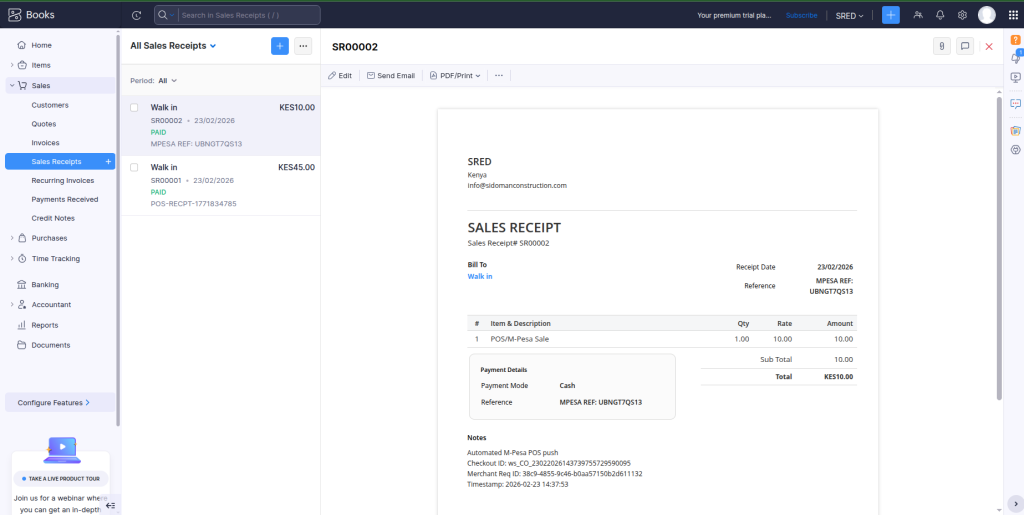
Task: Open the circular assistant icon in right rail
Action: [x=1016, y=149]
